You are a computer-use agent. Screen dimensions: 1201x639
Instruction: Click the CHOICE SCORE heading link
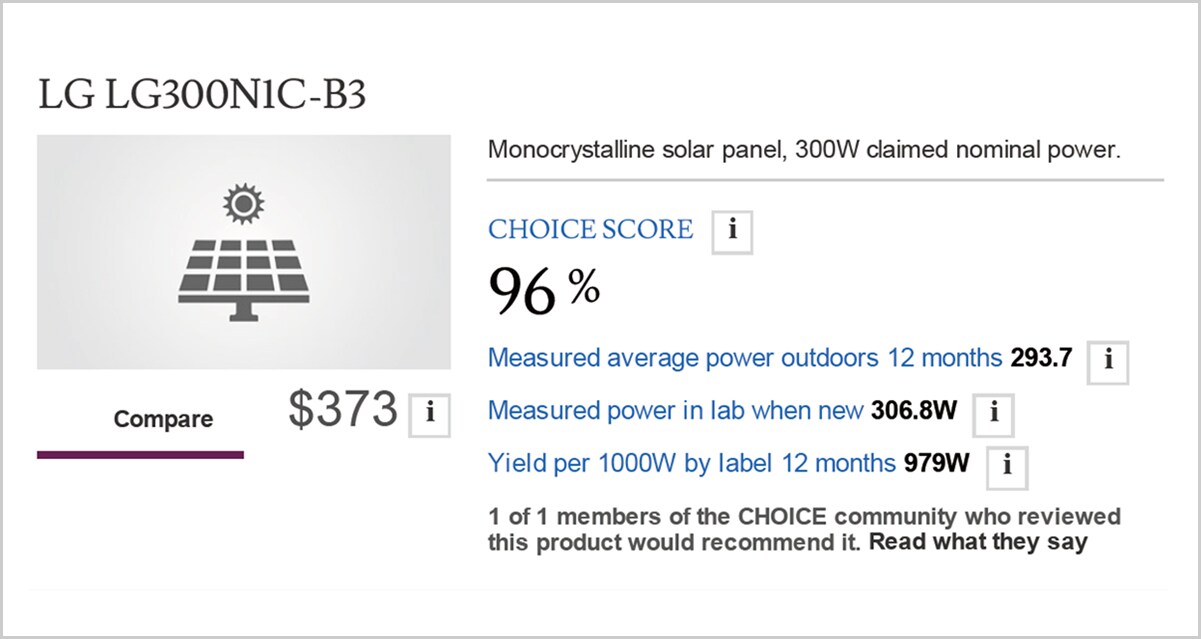[x=590, y=230]
